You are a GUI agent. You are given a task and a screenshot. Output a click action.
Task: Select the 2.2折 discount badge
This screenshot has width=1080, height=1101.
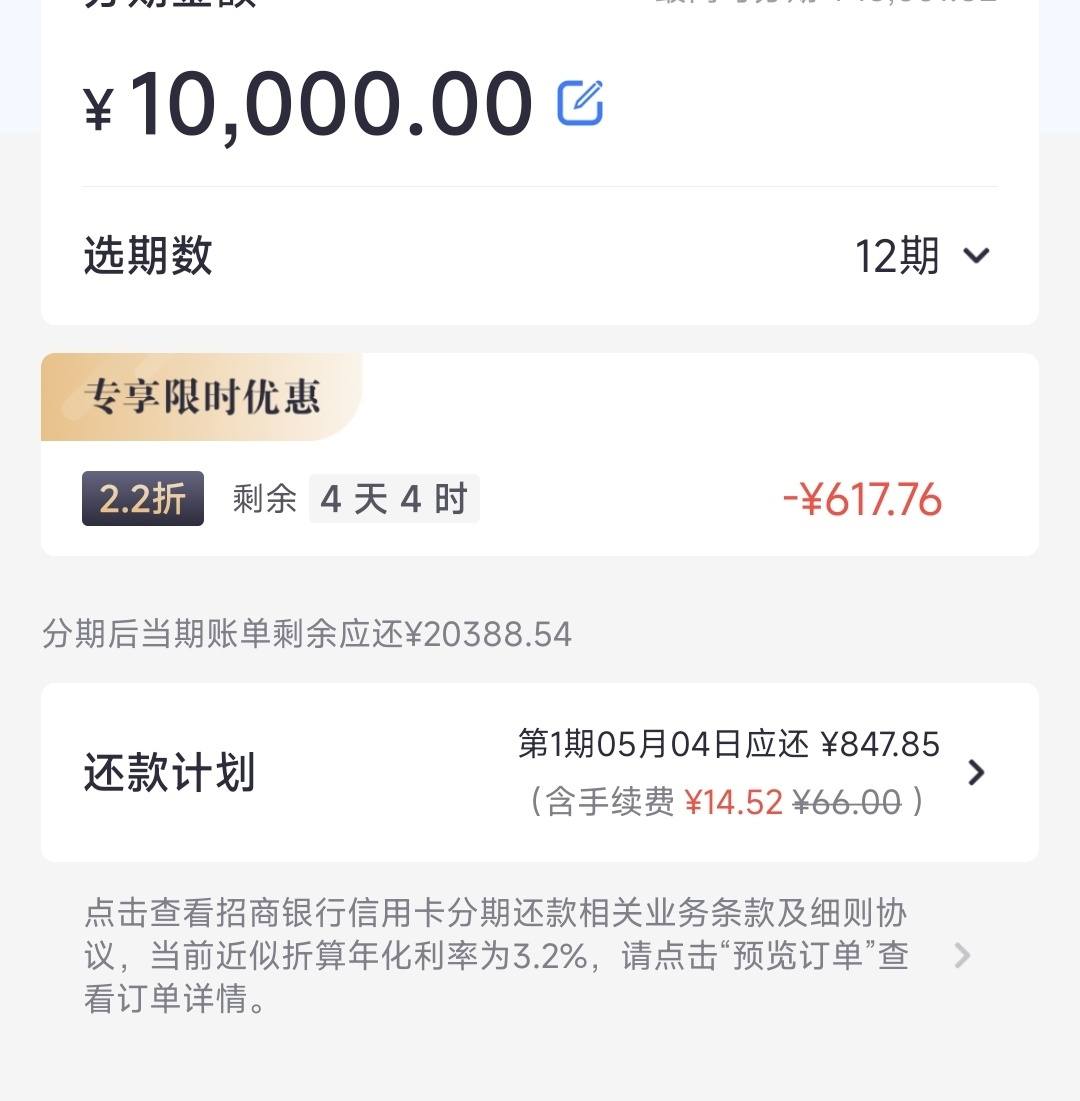click(143, 499)
